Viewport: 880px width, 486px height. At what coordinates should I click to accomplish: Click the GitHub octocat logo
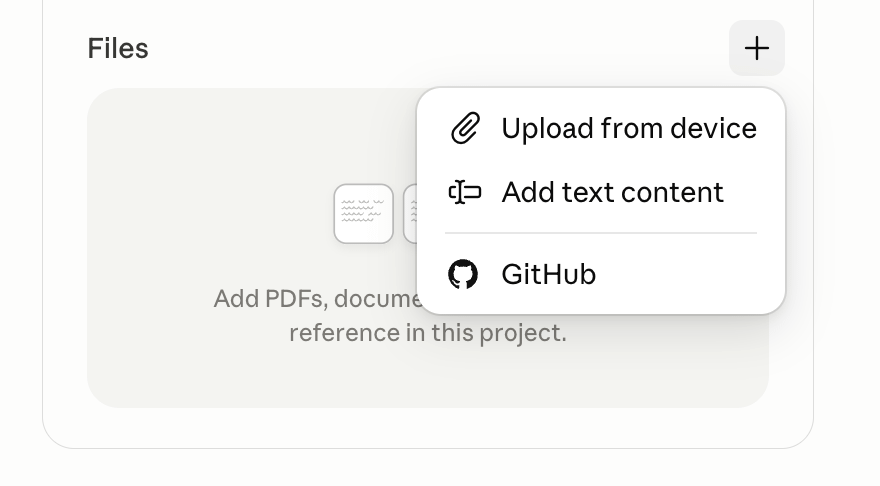[463, 274]
